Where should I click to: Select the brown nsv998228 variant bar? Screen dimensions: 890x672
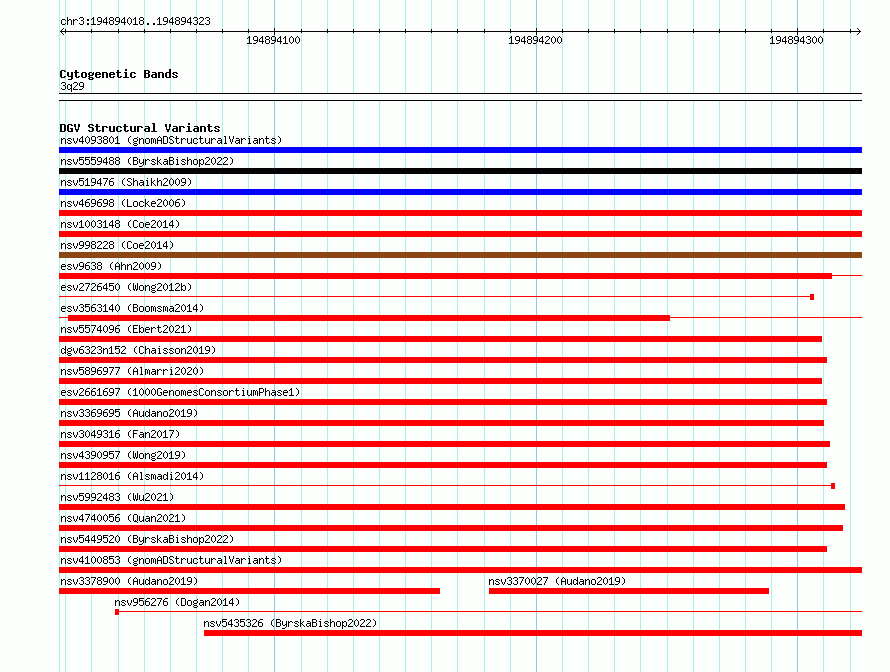(460, 255)
